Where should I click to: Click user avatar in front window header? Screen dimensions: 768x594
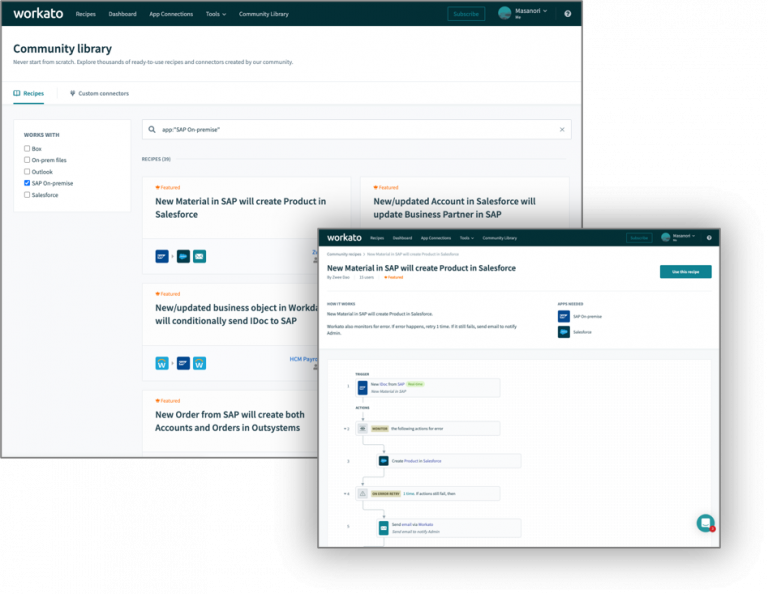point(666,238)
